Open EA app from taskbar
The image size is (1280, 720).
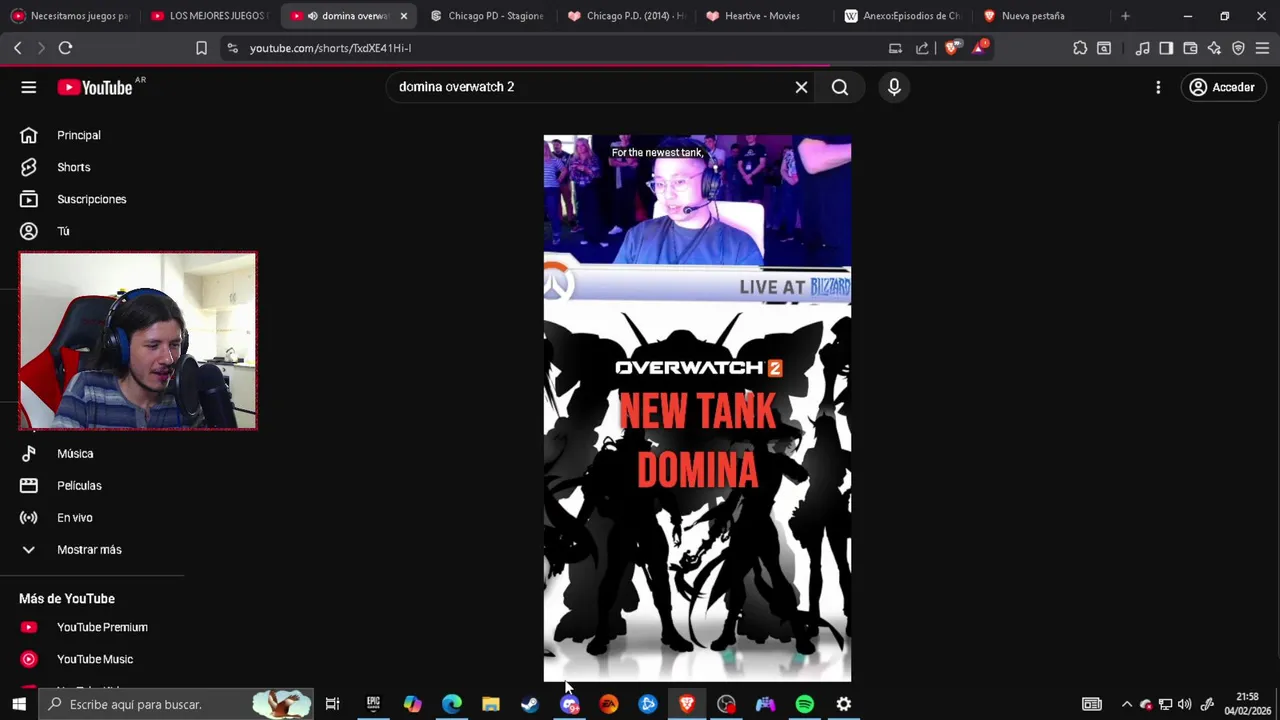coord(609,704)
